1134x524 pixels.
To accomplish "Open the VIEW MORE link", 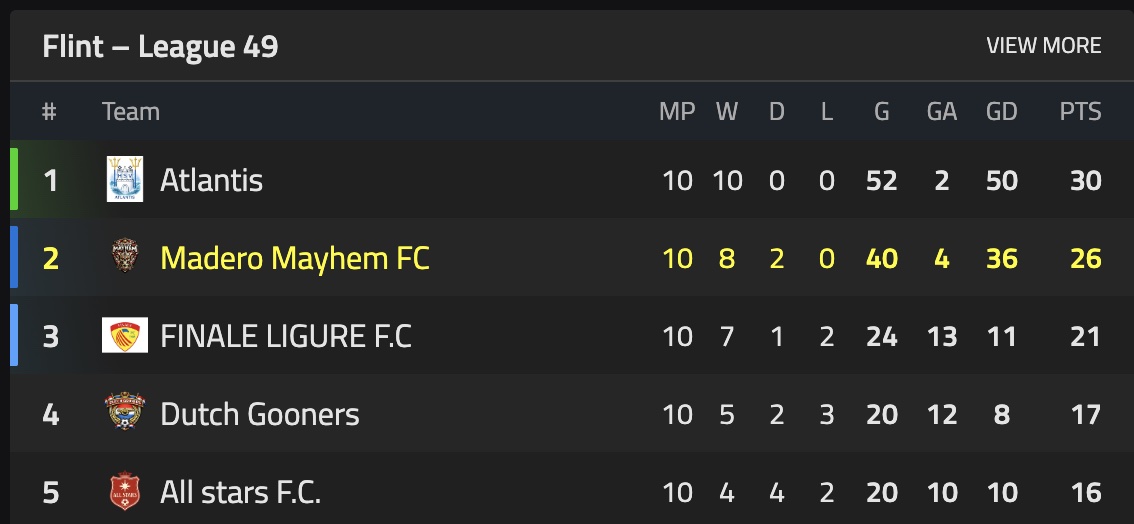I will click(1043, 46).
